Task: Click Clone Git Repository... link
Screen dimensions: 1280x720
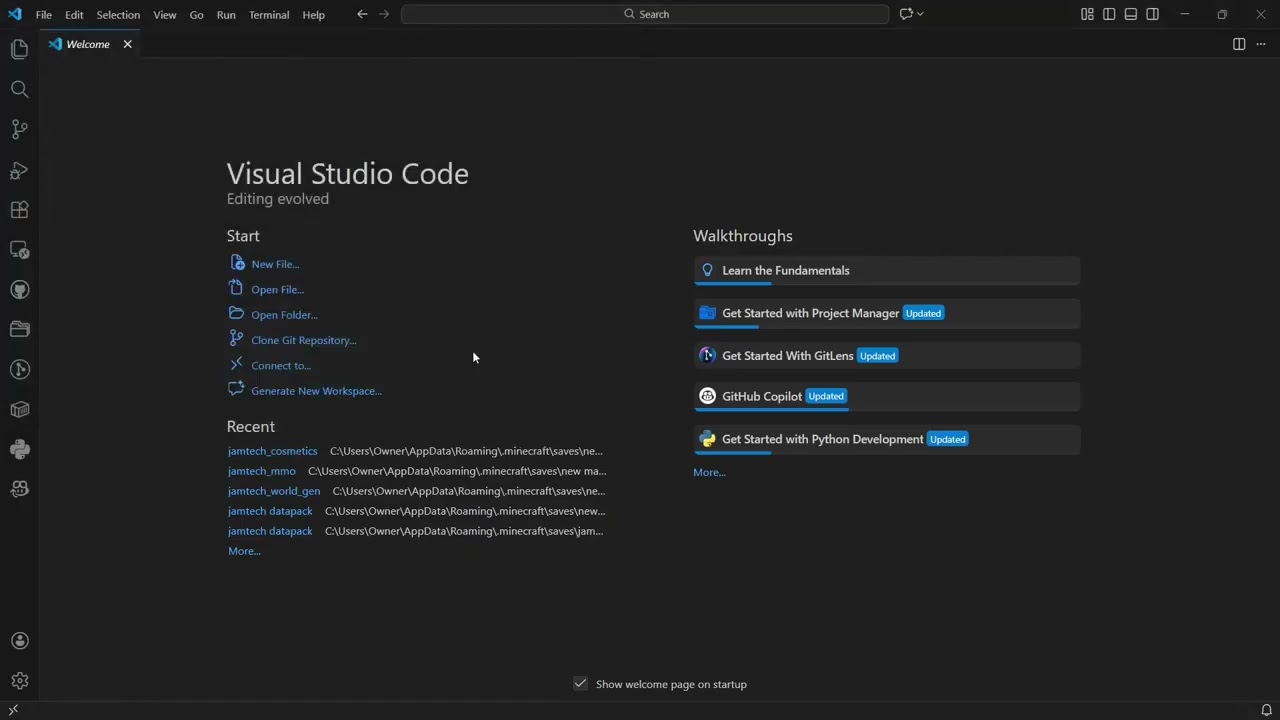Action: 303,340
